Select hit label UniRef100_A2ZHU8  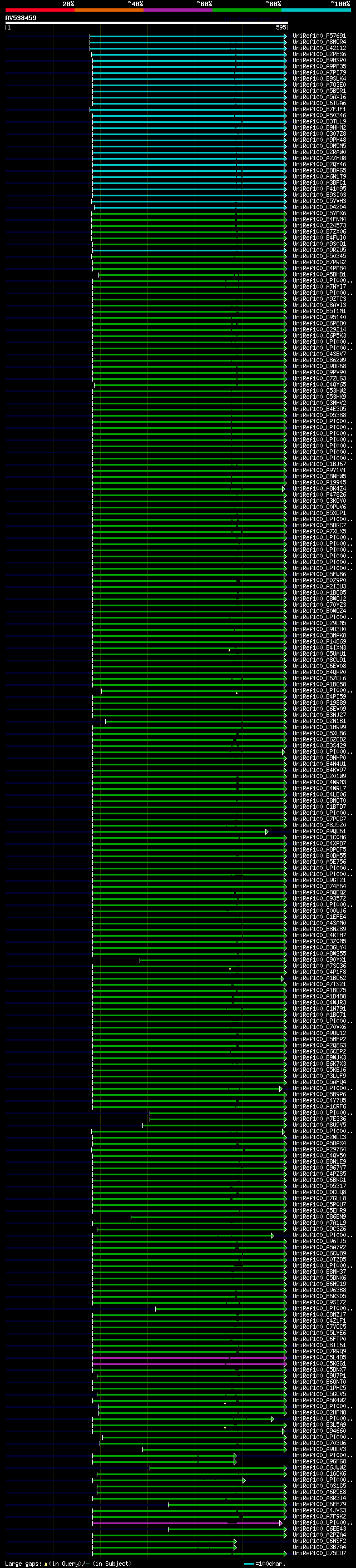tap(319, 159)
